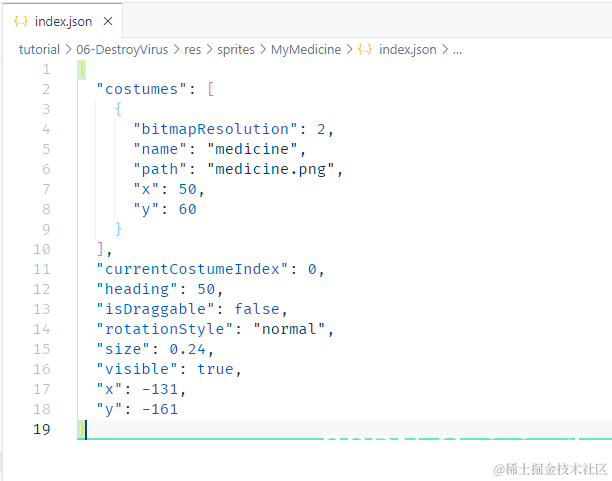
Task: Click the costume y value 60
Action: (x=188, y=209)
